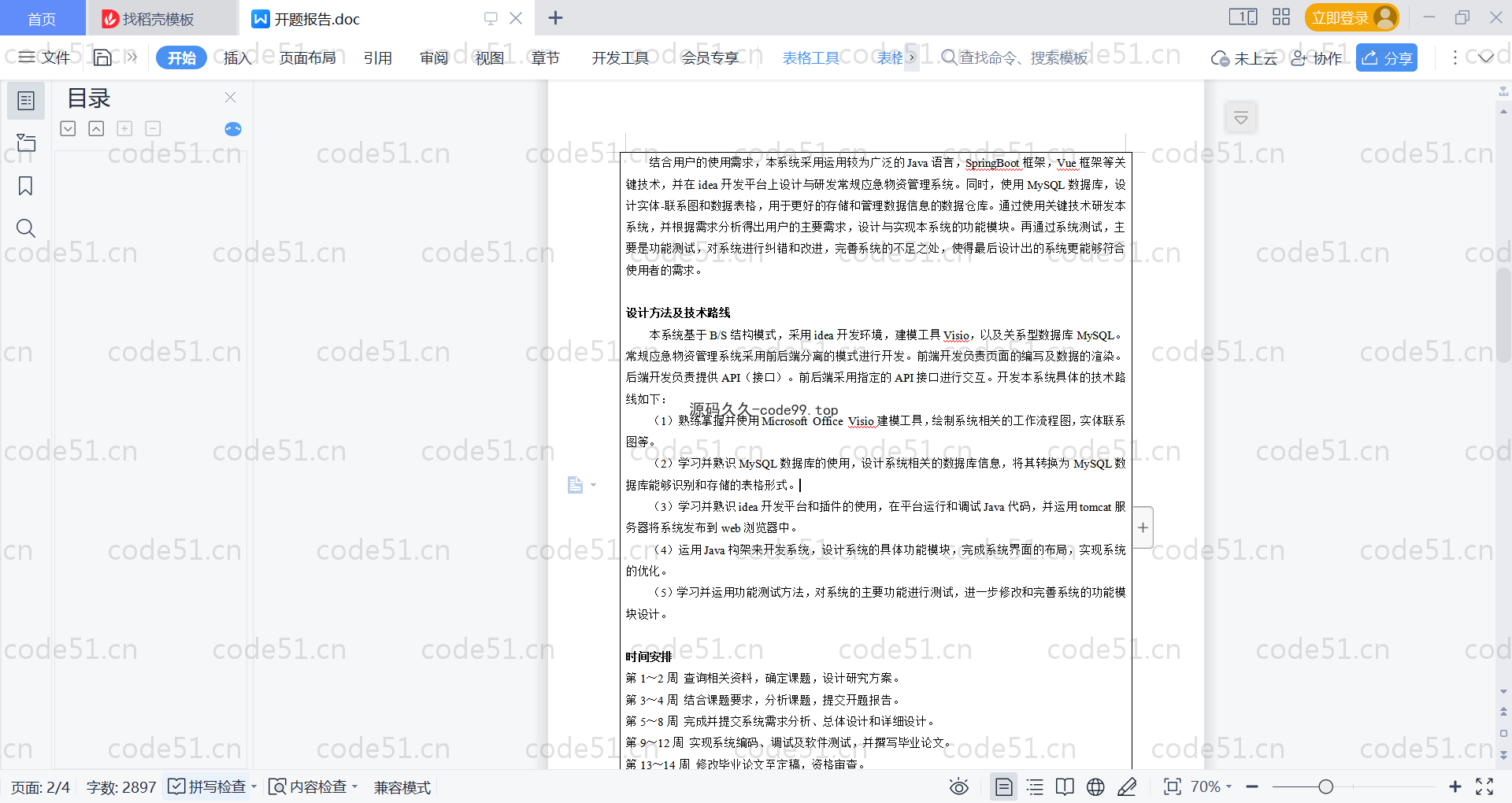
Task: Collapse the right task pane button
Action: (1241, 118)
